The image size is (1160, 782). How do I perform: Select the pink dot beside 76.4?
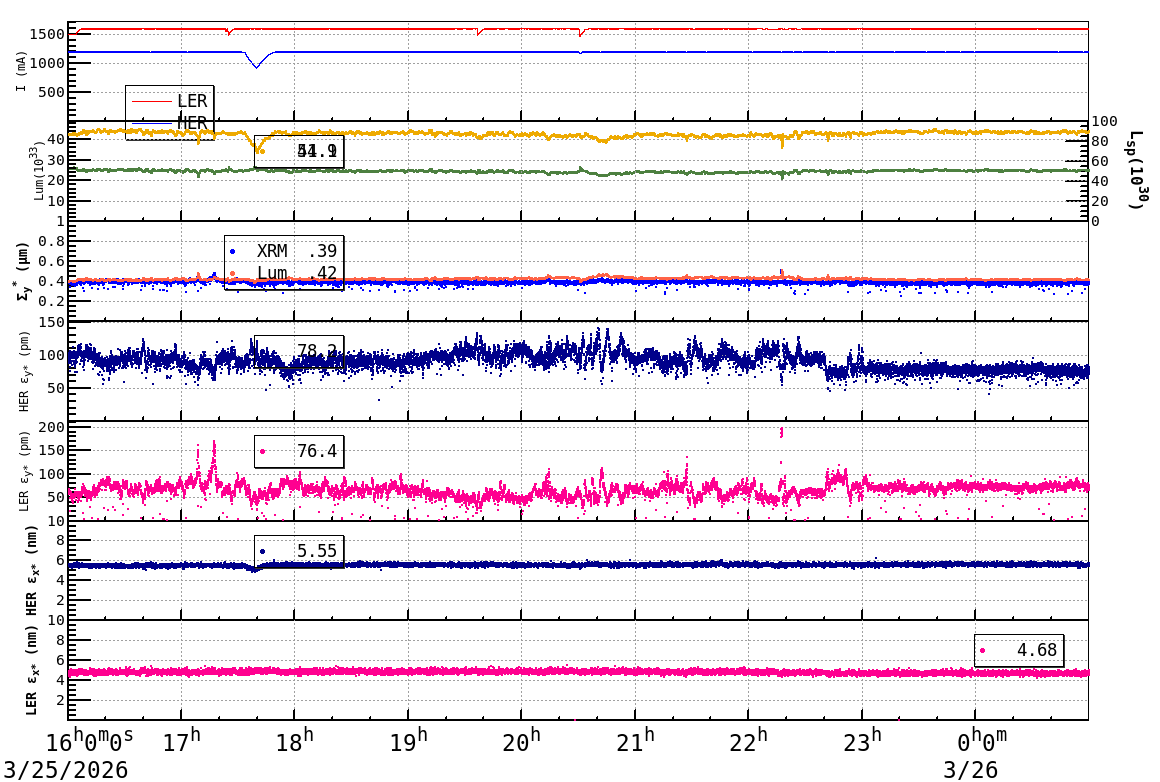tap(263, 451)
